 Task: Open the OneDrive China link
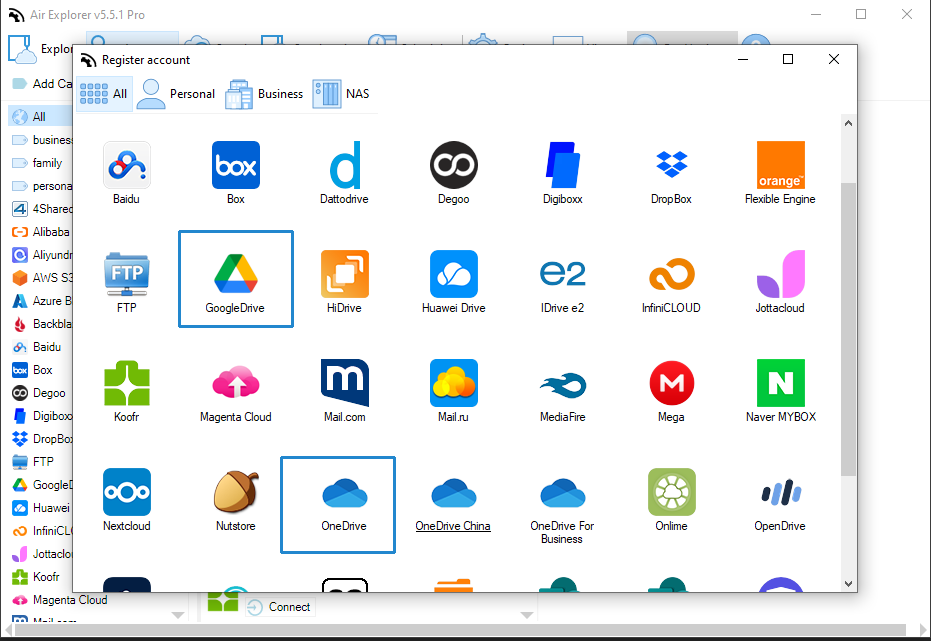pos(453,526)
